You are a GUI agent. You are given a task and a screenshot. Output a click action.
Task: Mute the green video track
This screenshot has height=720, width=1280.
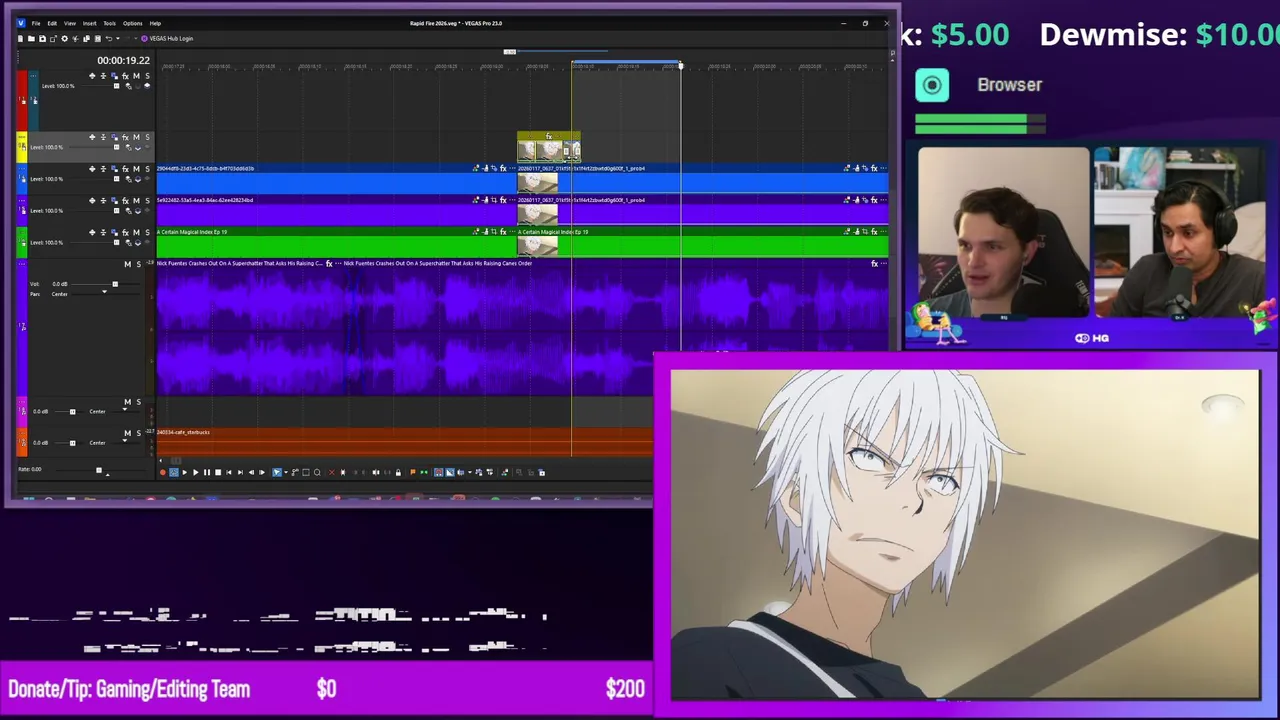136,232
